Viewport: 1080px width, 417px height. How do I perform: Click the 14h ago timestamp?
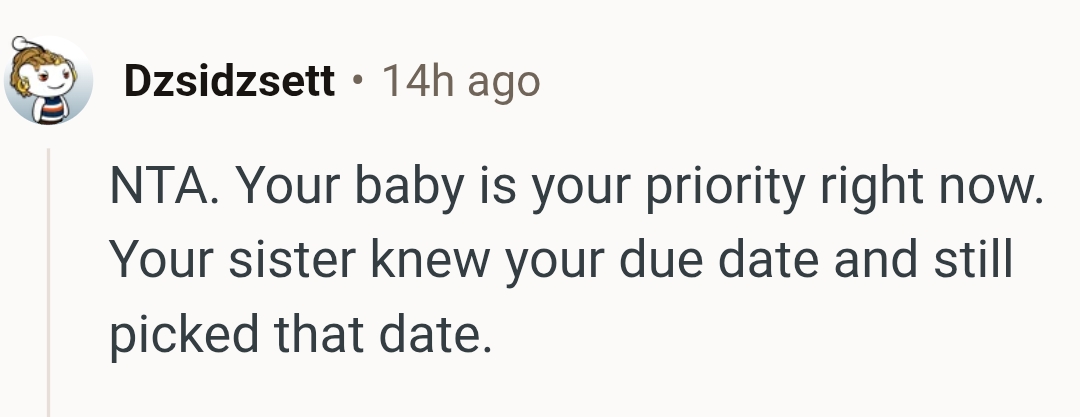461,81
